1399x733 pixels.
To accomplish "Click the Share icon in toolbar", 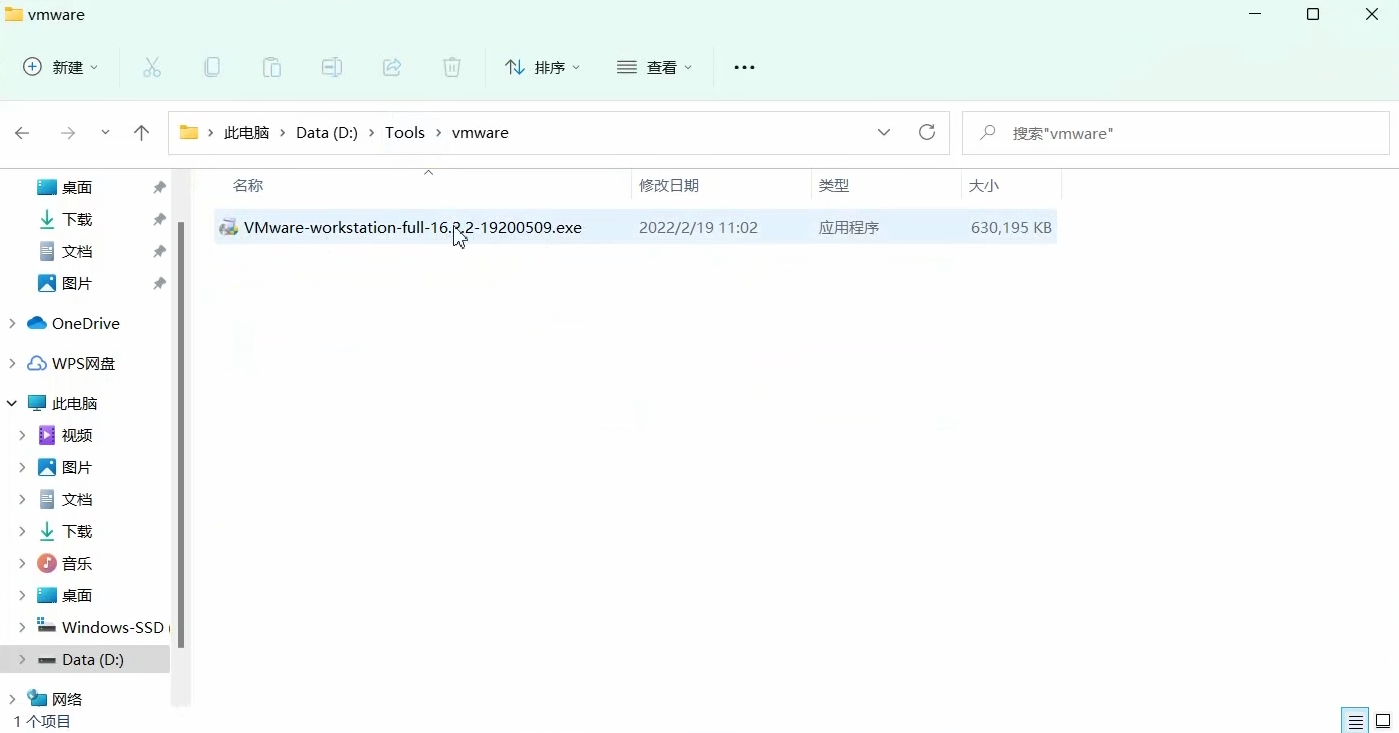I will (392, 67).
